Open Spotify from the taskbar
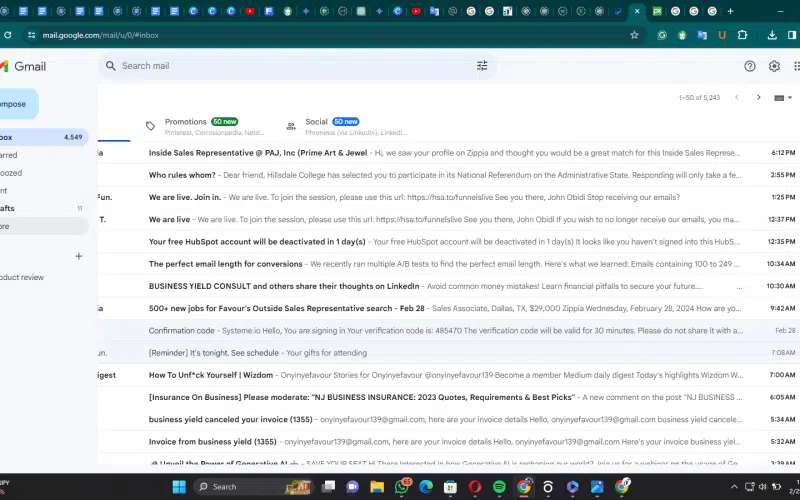800x500 pixels. (x=499, y=487)
